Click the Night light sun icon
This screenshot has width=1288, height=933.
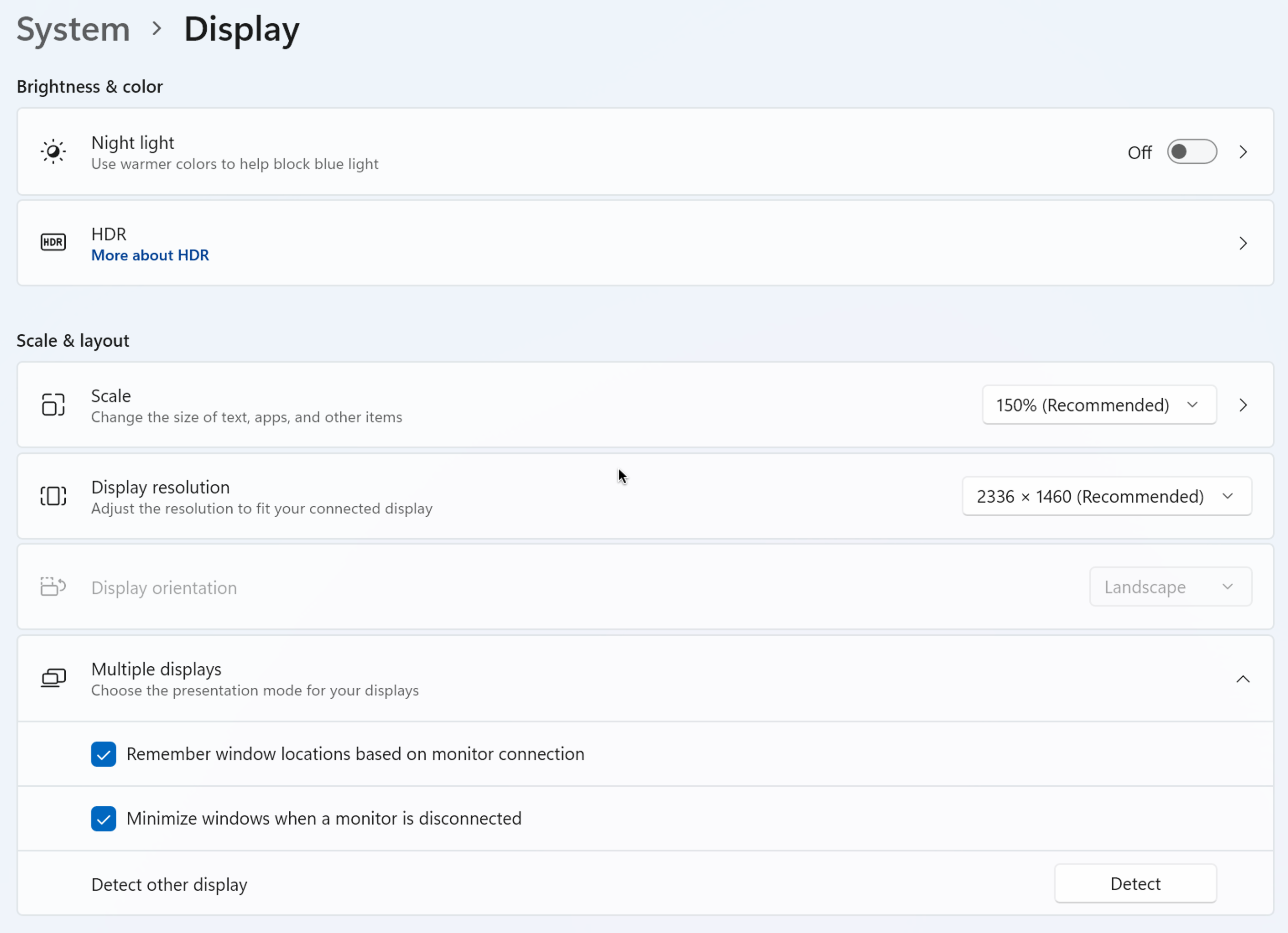[x=53, y=151]
